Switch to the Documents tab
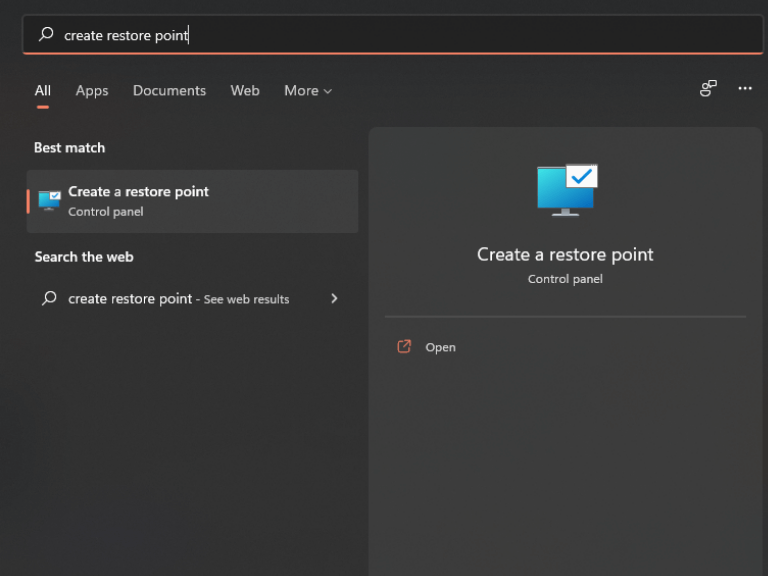 [x=169, y=91]
